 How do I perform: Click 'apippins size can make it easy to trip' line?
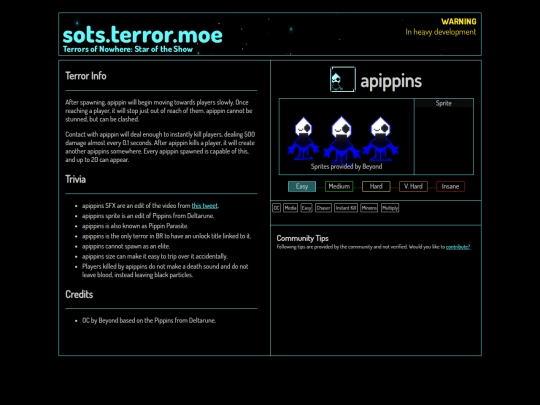[x=155, y=257]
